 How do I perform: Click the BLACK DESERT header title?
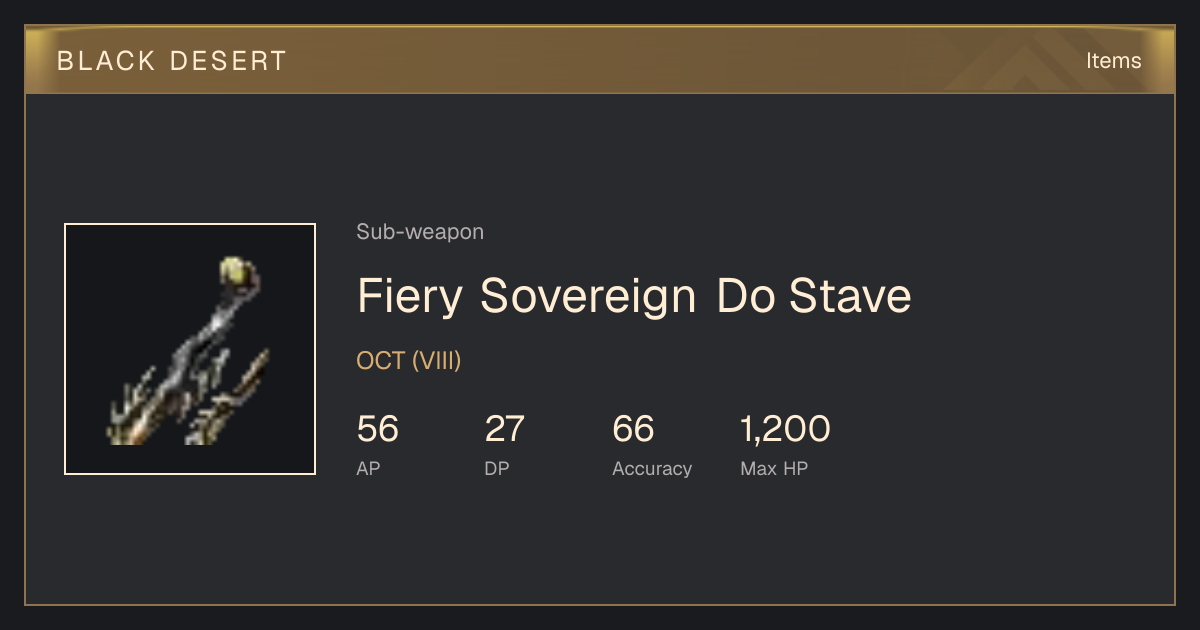coord(172,60)
